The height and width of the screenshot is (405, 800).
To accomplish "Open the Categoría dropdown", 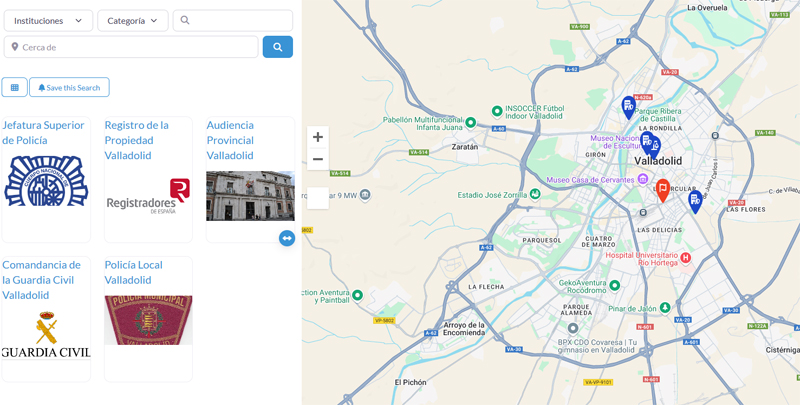I will point(133,21).
